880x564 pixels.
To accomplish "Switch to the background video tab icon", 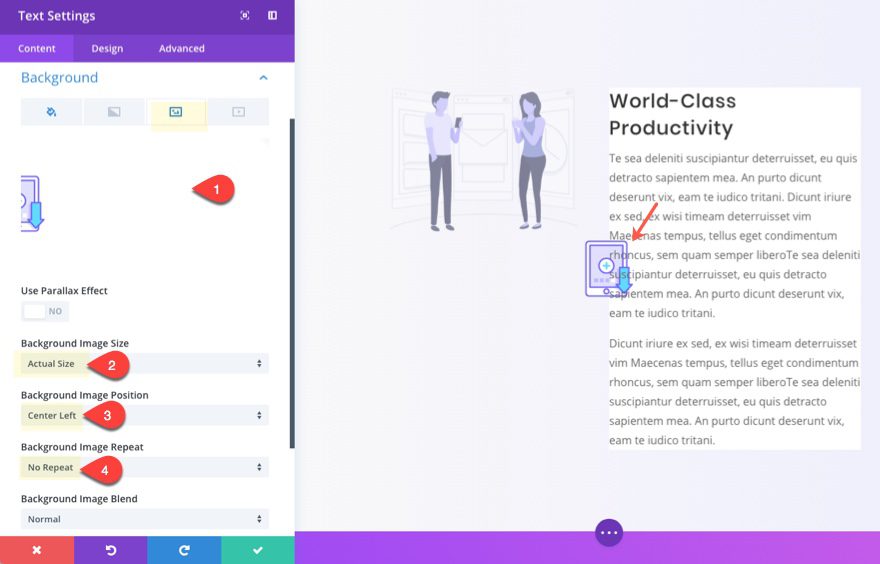I will pyautogui.click(x=238, y=112).
